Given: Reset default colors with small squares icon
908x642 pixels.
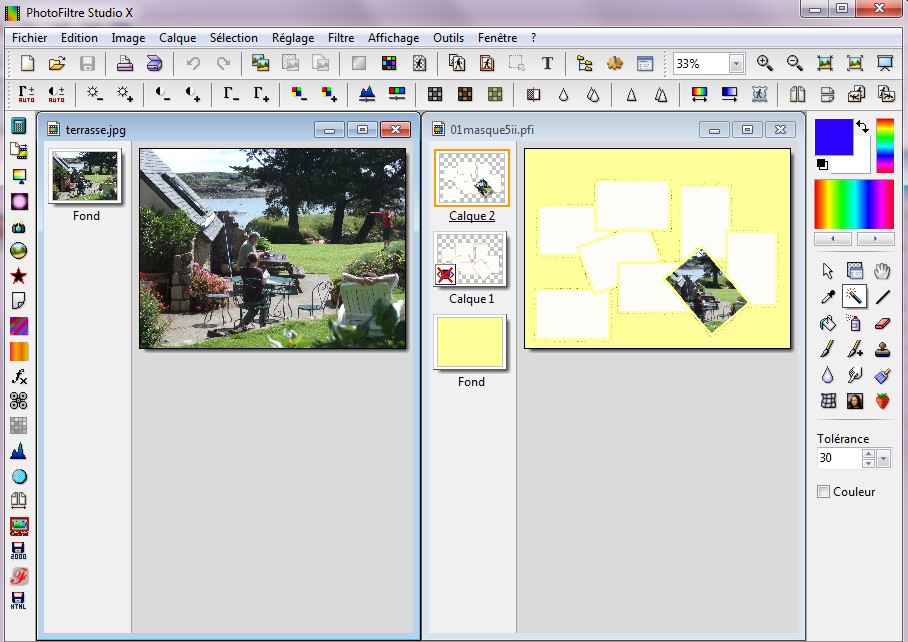Looking at the screenshot, I should (822, 164).
